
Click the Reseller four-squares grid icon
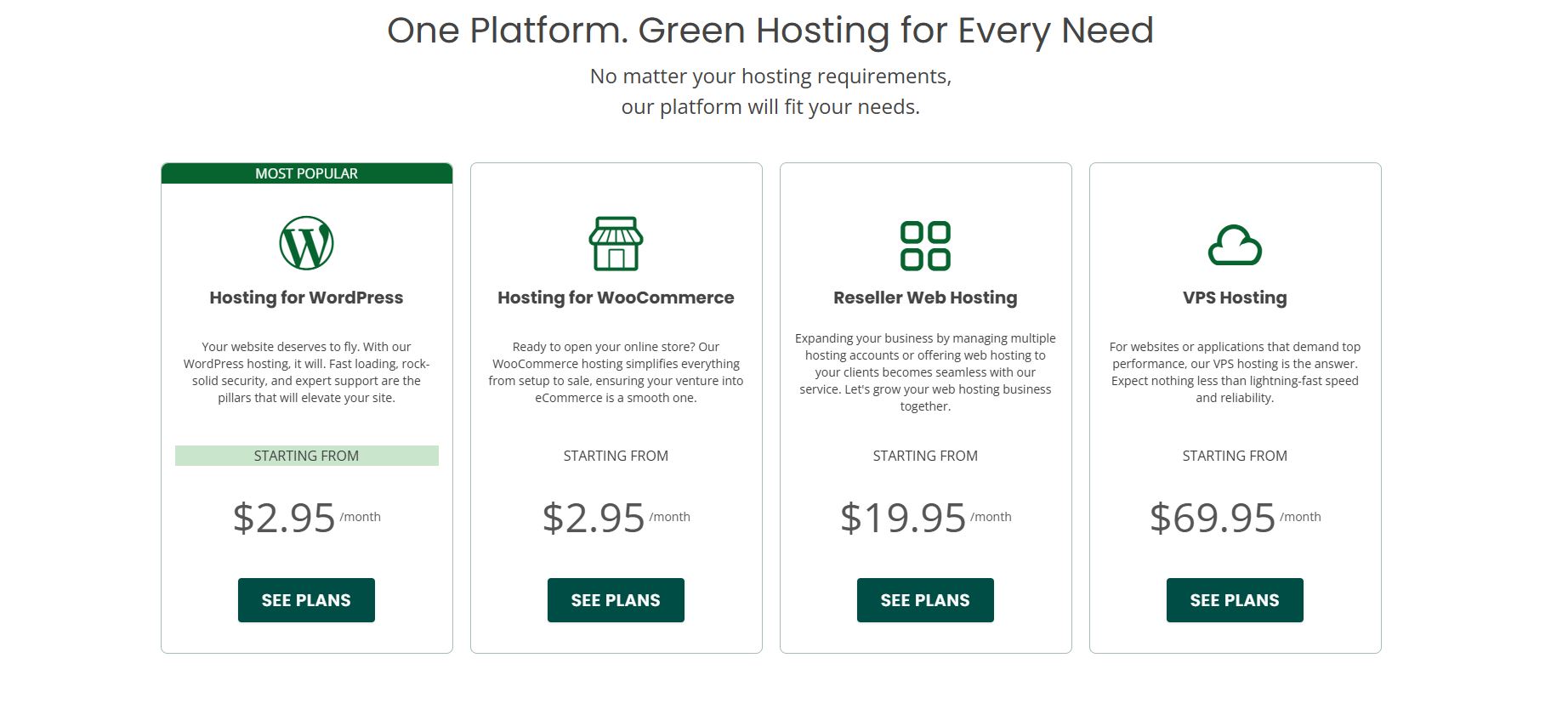(925, 246)
